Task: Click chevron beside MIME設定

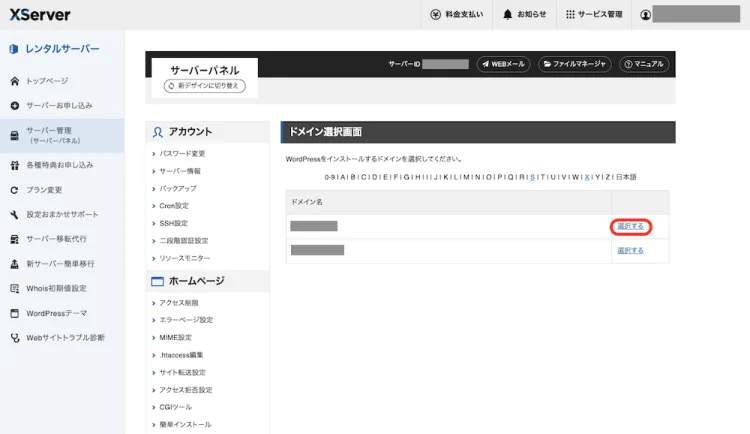Action: click(154, 338)
